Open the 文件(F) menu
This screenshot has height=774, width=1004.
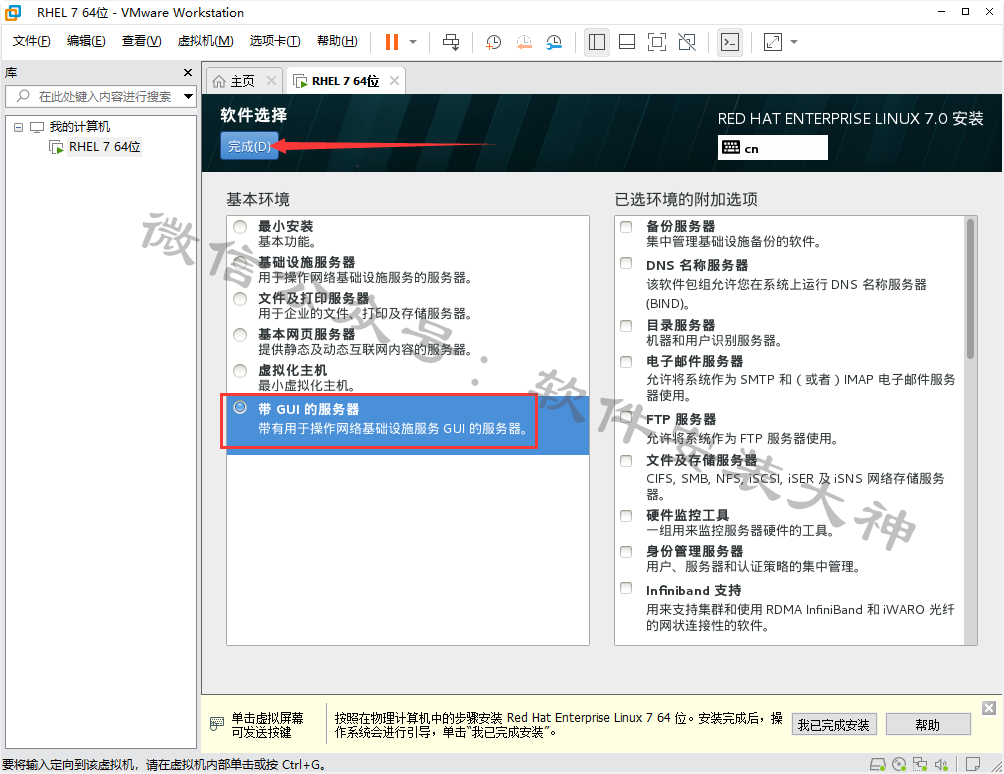click(x=31, y=41)
